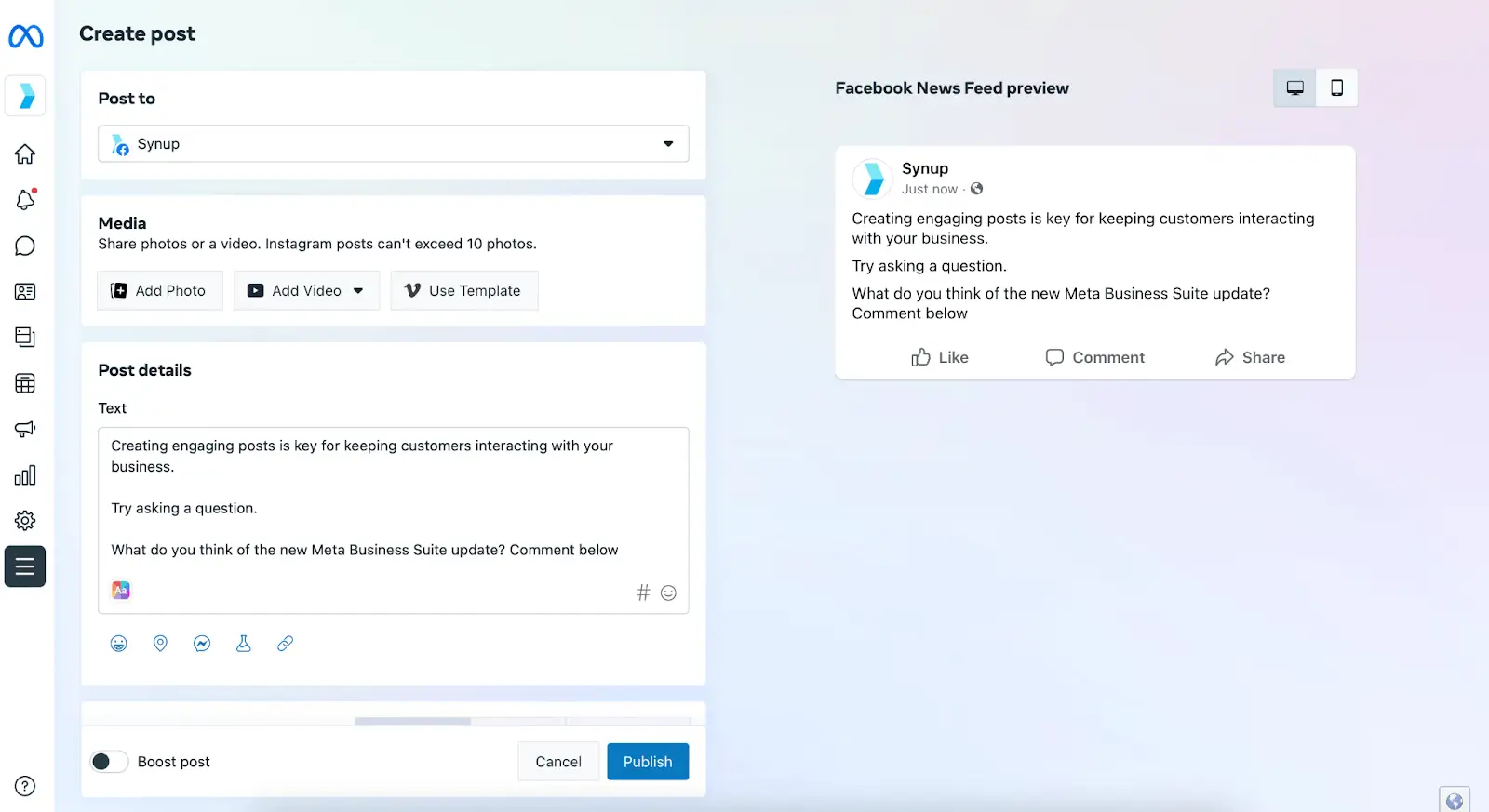Click the 'Post details' heading
1489x812 pixels.
pos(144,370)
